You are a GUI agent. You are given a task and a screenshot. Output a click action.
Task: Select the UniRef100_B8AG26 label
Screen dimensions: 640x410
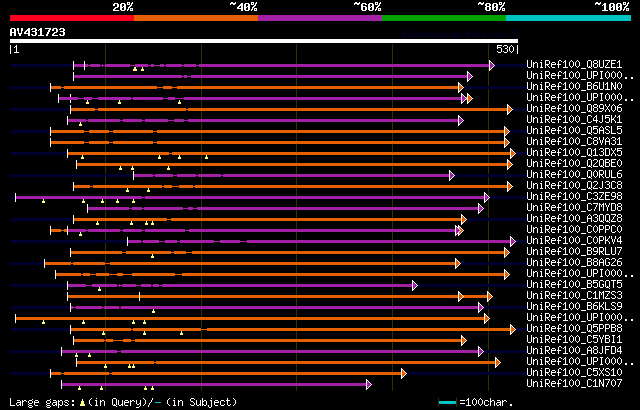tap(574, 263)
